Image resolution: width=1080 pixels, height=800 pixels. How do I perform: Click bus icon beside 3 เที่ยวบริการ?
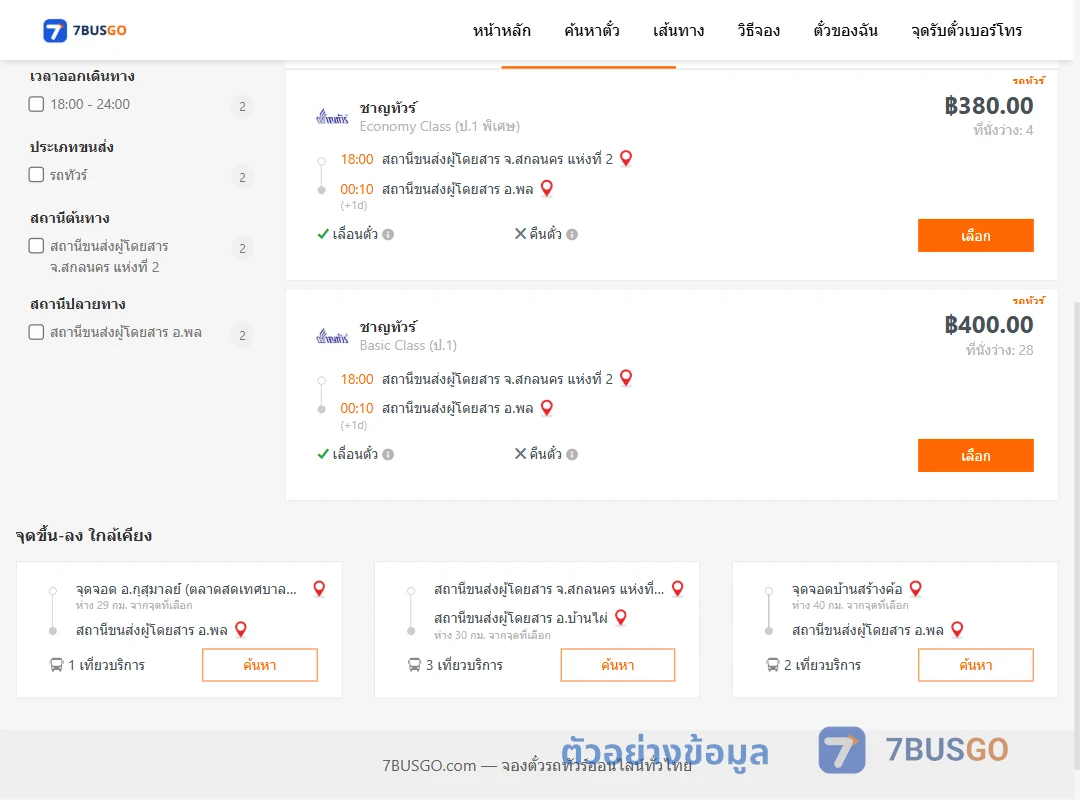pos(414,665)
